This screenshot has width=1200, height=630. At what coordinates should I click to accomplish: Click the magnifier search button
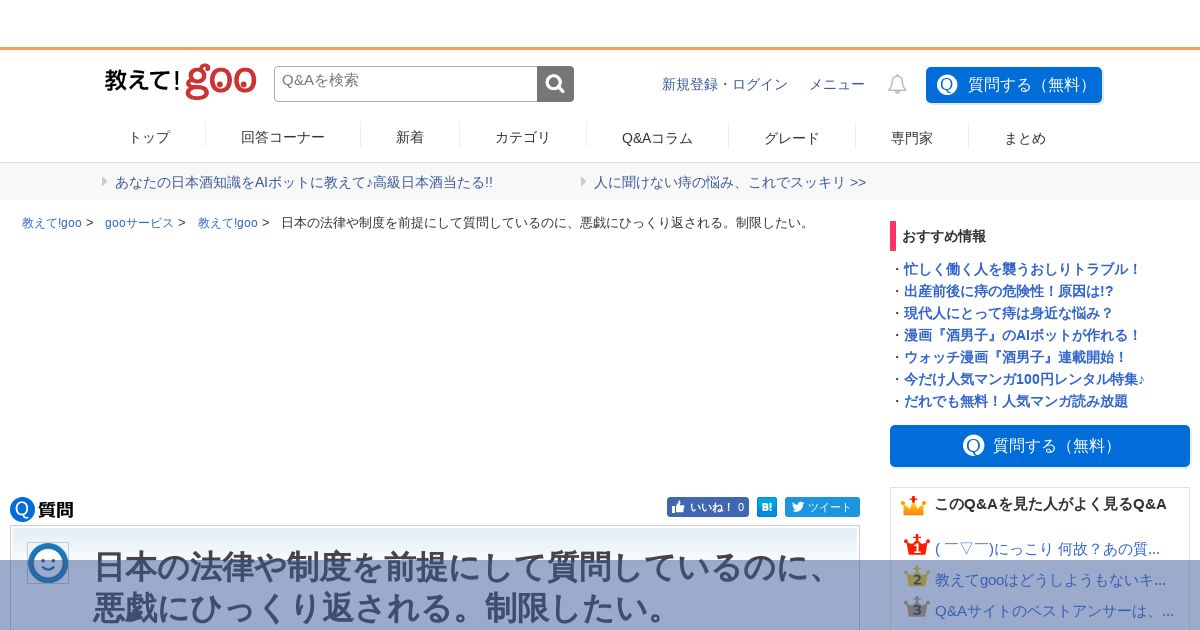pos(555,84)
